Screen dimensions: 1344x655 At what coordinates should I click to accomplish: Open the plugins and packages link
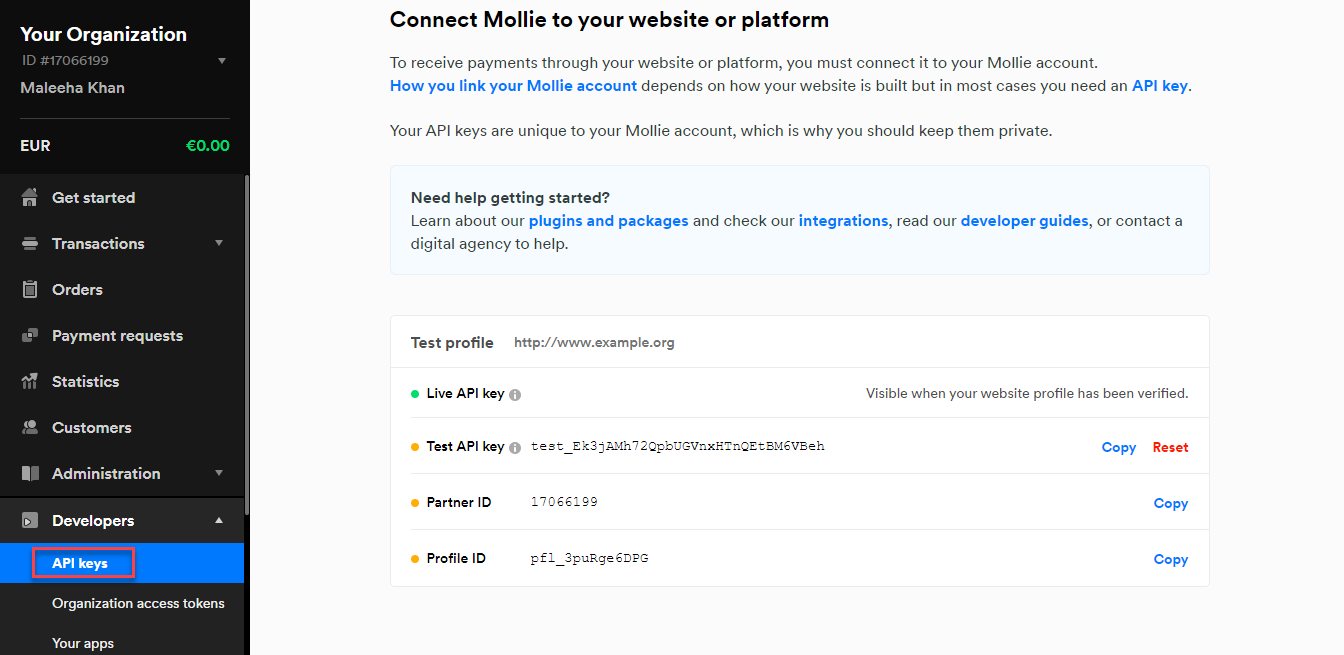pyautogui.click(x=608, y=220)
